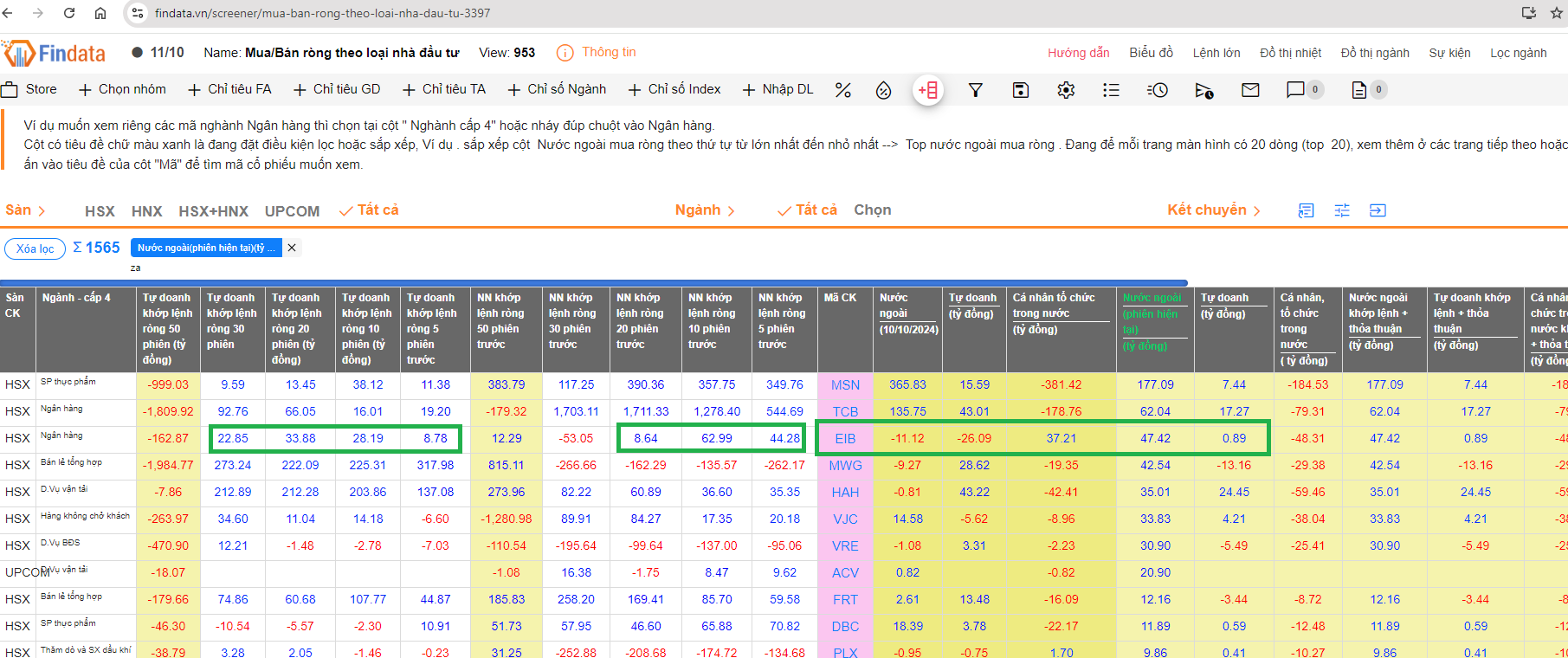Open the Chỉ số Ngành add menu
The width and height of the screenshot is (1568, 658).
coord(557,89)
